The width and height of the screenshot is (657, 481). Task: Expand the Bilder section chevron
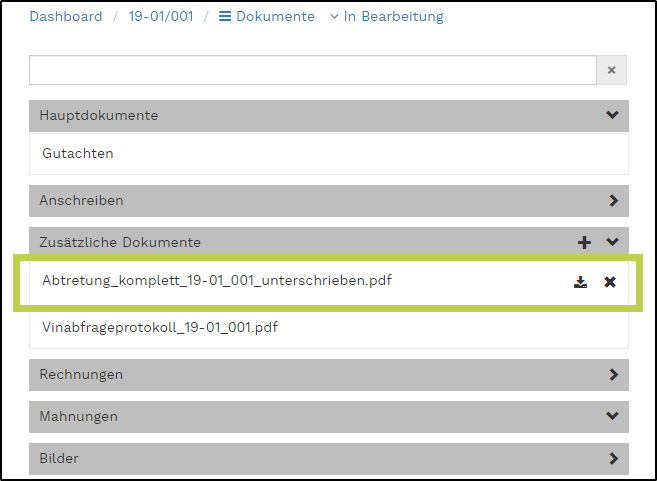pos(613,458)
